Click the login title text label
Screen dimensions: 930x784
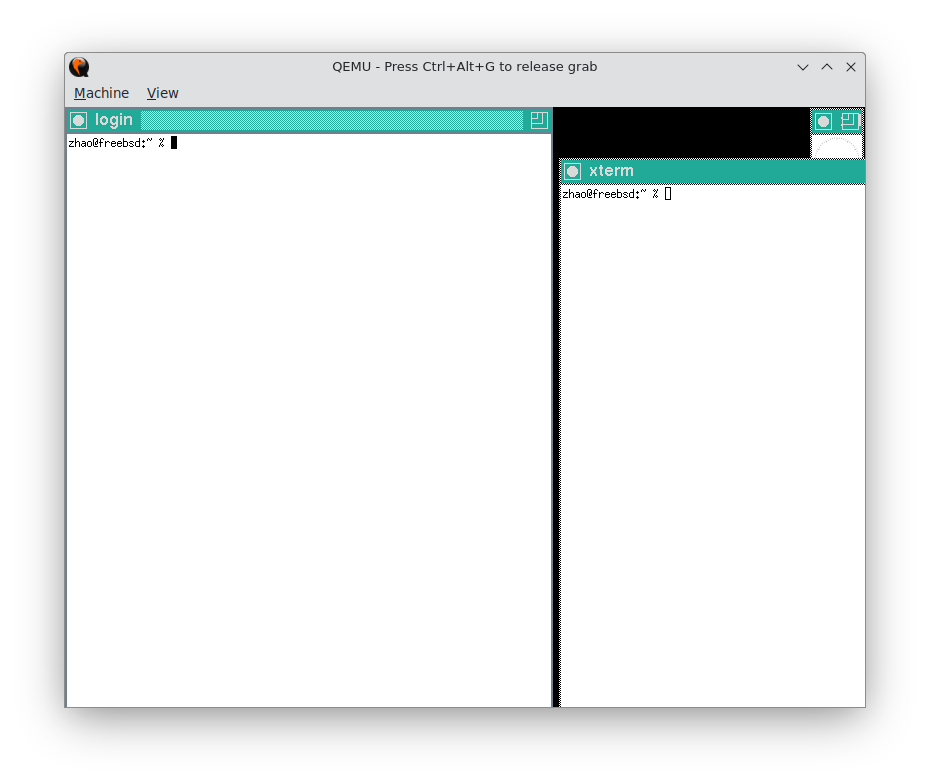pyautogui.click(x=113, y=120)
